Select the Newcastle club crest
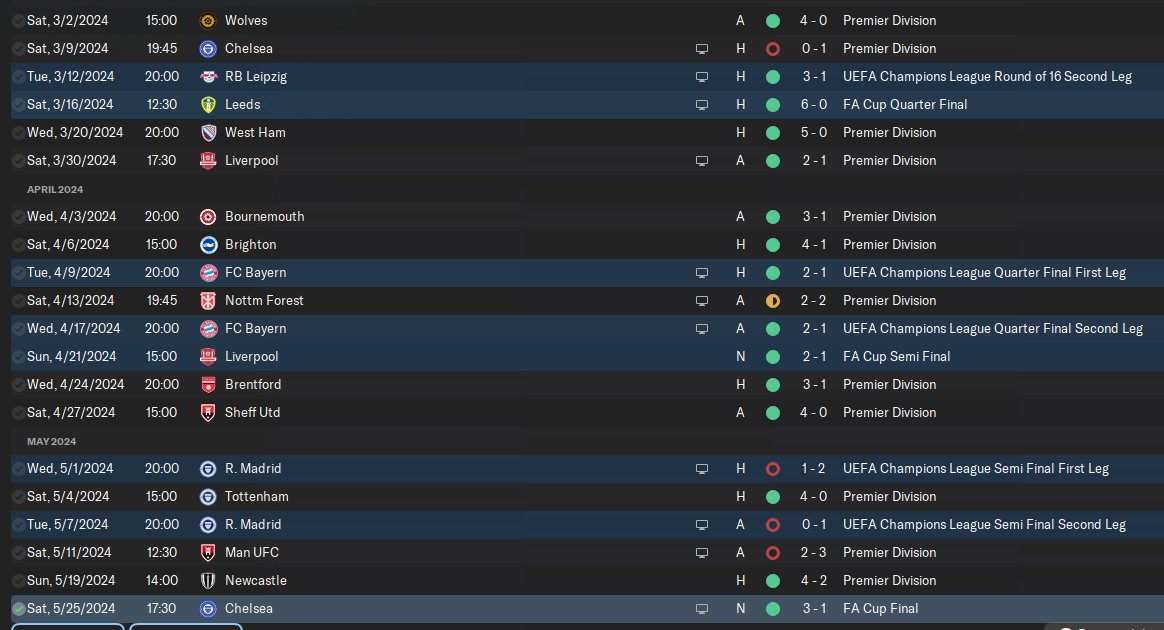 (x=208, y=580)
